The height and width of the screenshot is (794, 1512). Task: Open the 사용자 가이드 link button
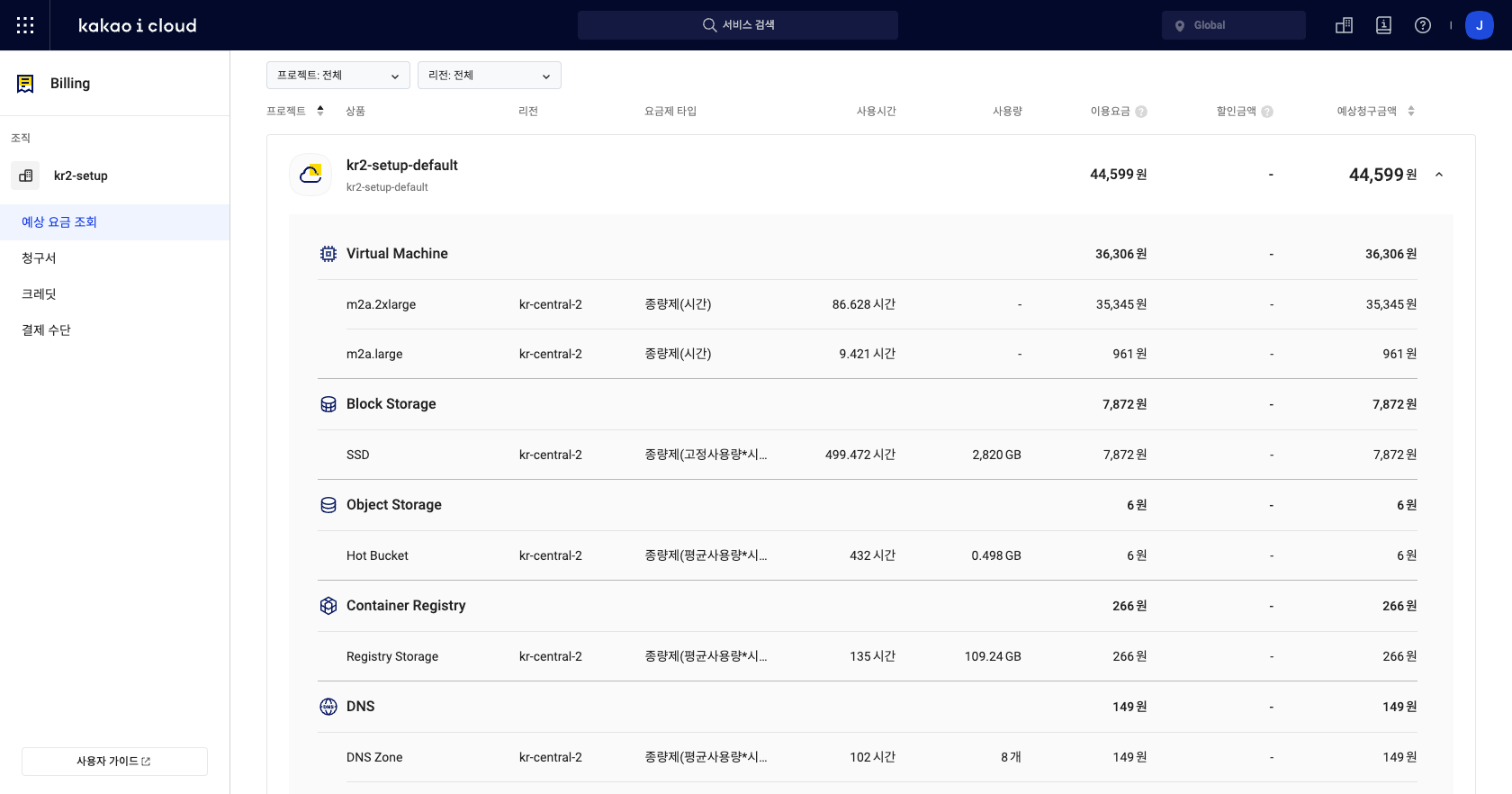(x=114, y=762)
